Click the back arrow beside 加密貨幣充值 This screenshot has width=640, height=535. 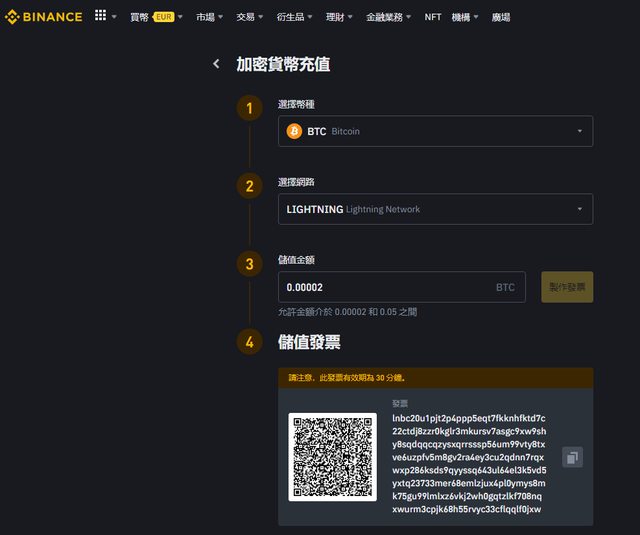(216, 64)
